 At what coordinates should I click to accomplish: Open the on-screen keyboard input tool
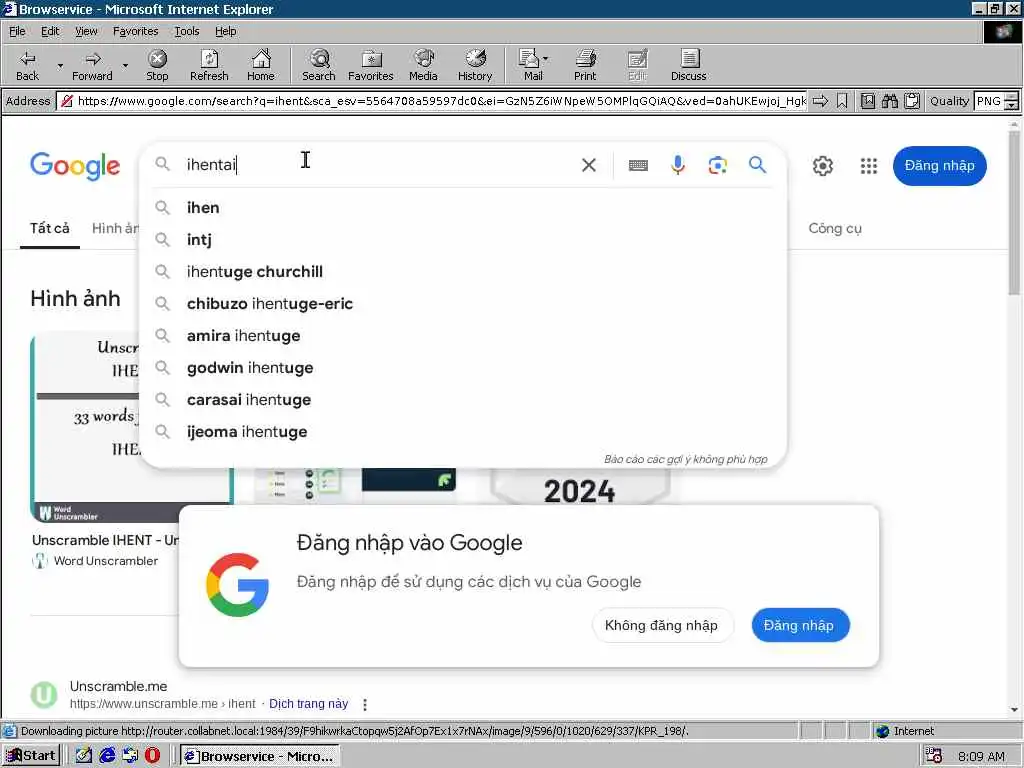[638, 165]
